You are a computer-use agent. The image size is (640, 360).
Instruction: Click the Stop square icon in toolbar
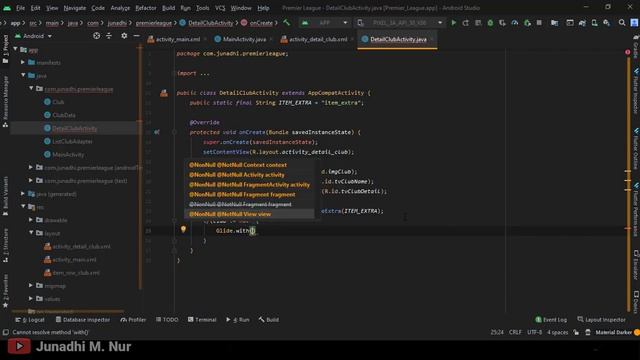[x=539, y=23]
